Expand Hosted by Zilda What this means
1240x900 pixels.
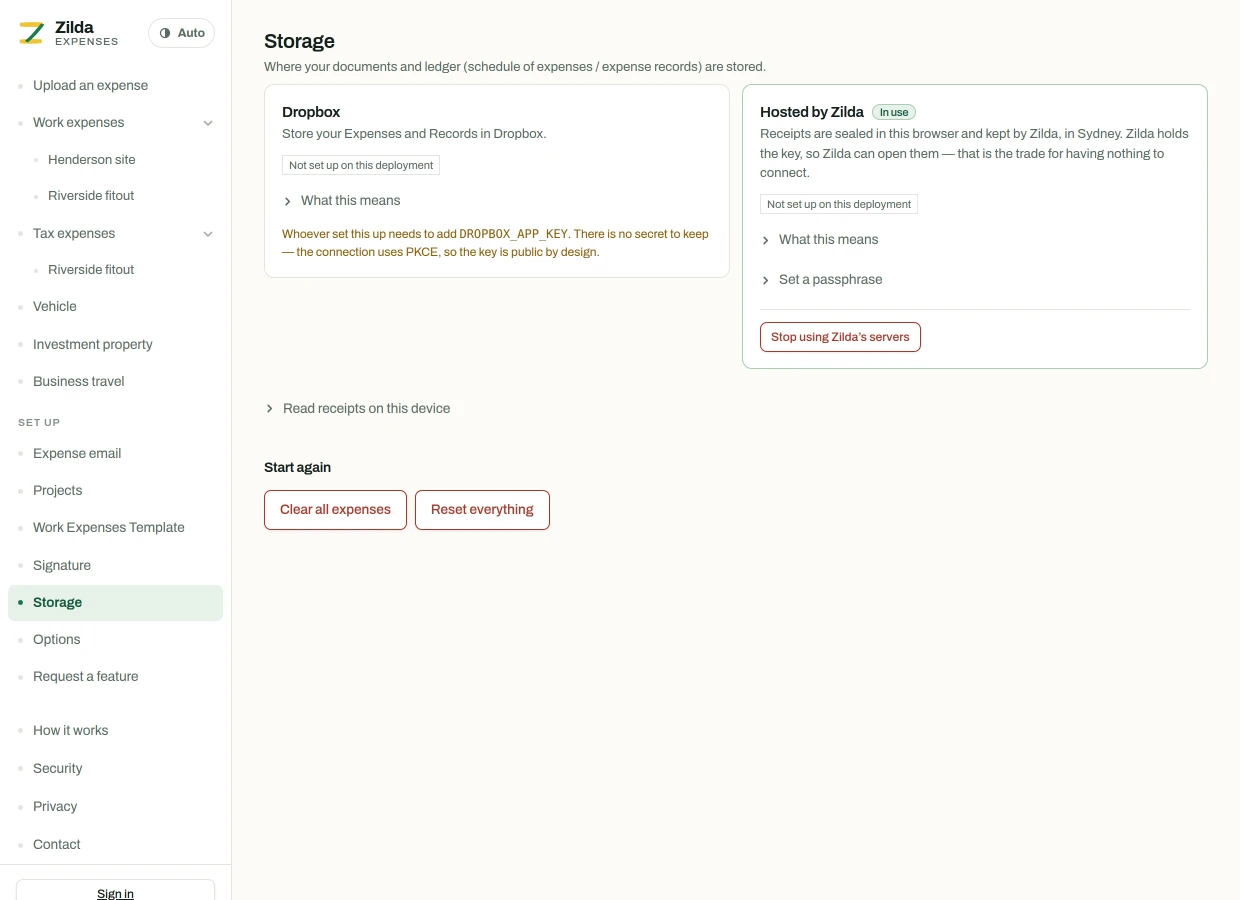[819, 240]
